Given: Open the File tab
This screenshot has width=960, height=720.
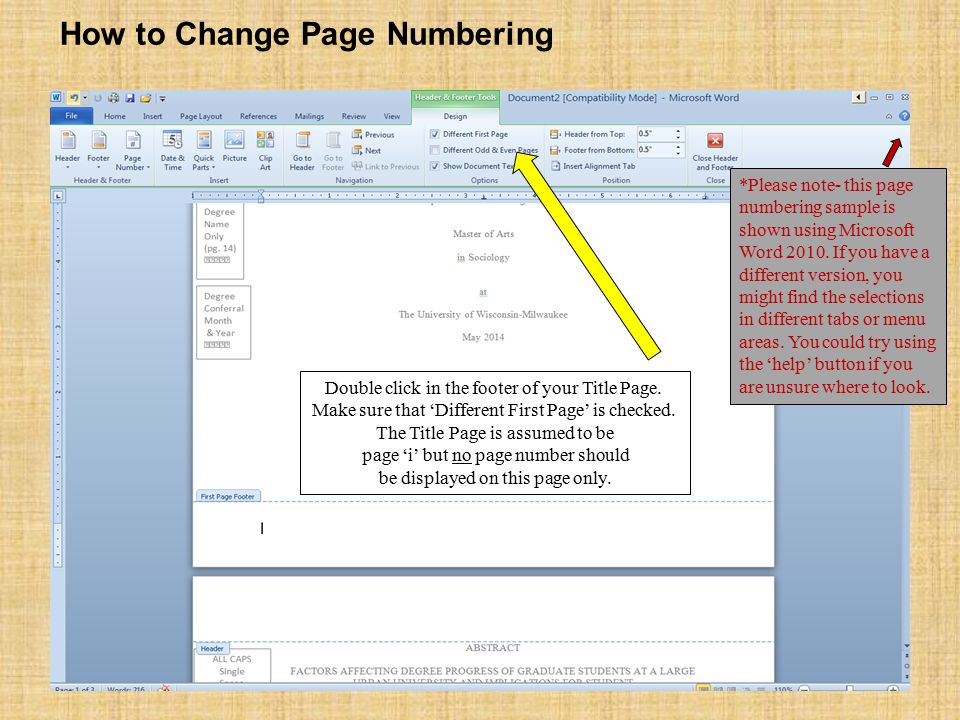Looking at the screenshot, I should click(72, 116).
